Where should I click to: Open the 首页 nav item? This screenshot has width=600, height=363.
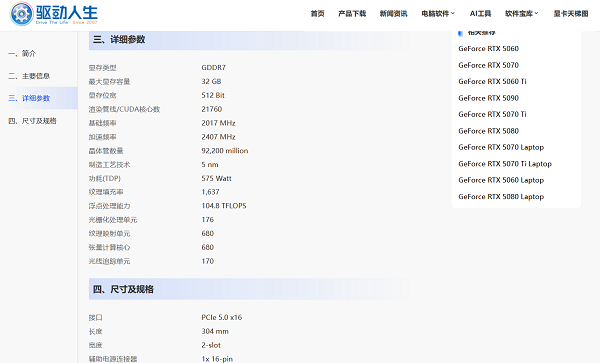point(318,14)
